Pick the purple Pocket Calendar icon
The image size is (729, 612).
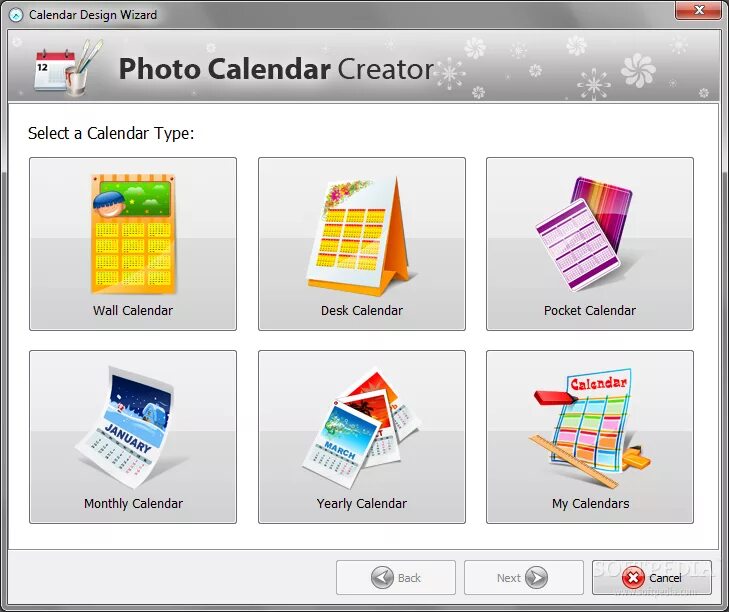pos(584,234)
